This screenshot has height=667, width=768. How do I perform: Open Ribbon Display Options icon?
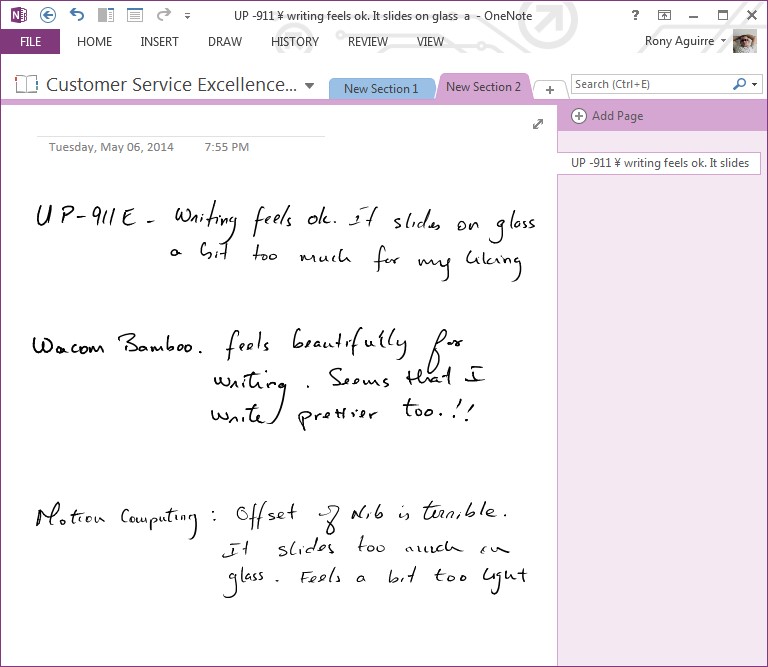[664, 15]
